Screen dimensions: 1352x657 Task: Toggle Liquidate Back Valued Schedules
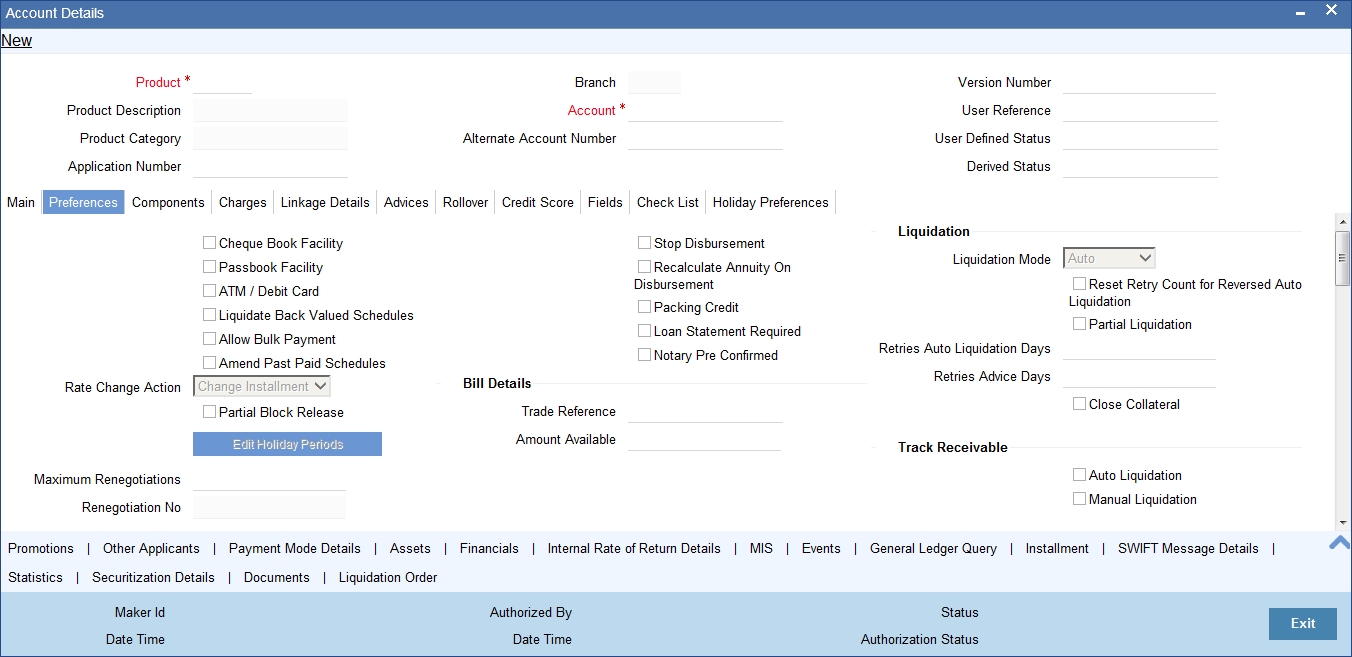(x=209, y=315)
